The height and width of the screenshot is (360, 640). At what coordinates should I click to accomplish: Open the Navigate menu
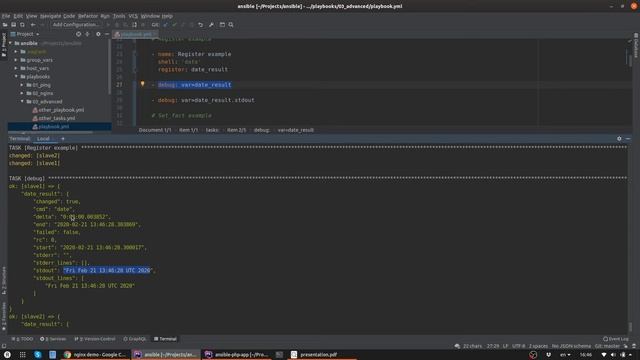coord(50,16)
